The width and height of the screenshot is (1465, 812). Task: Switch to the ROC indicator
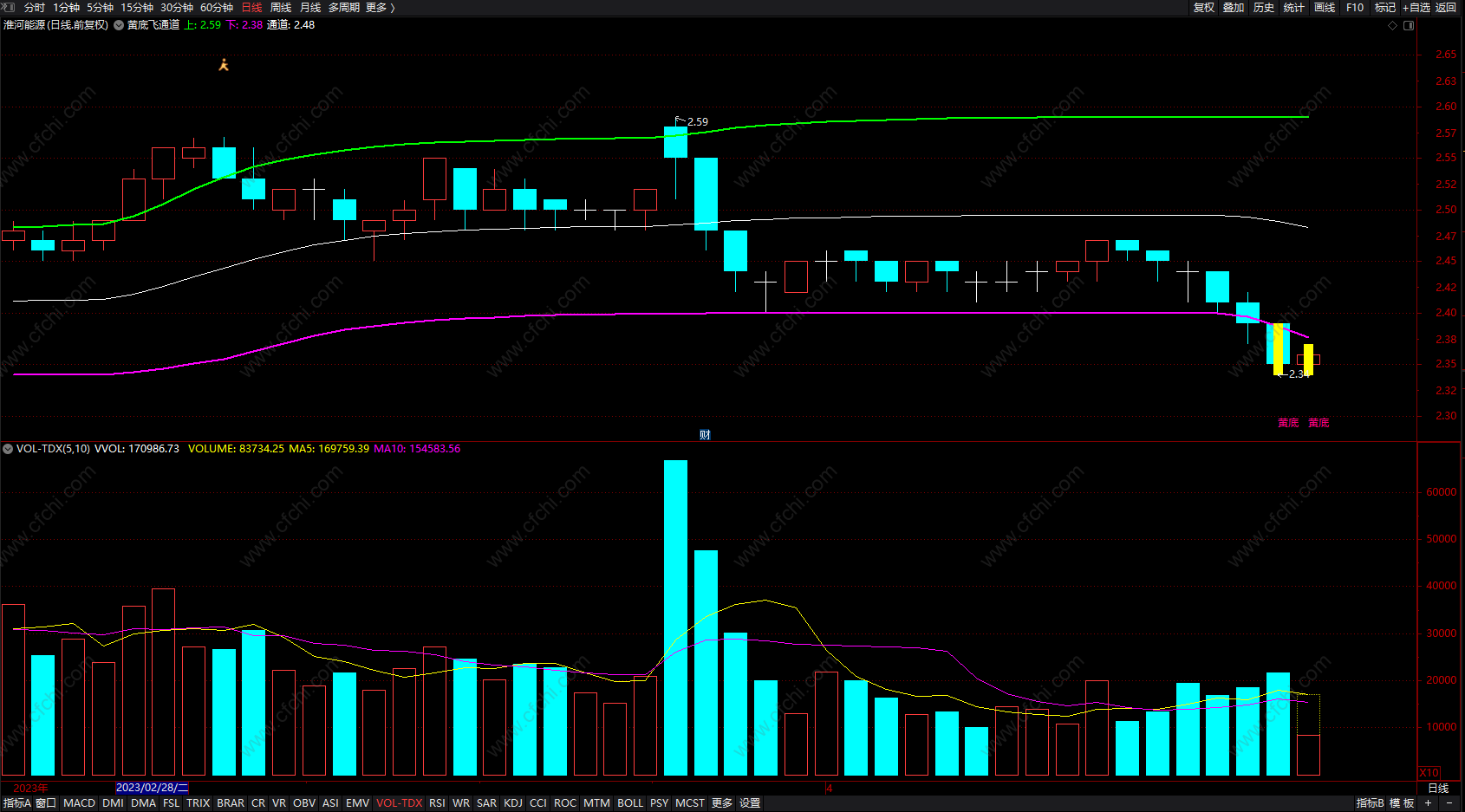tap(565, 803)
